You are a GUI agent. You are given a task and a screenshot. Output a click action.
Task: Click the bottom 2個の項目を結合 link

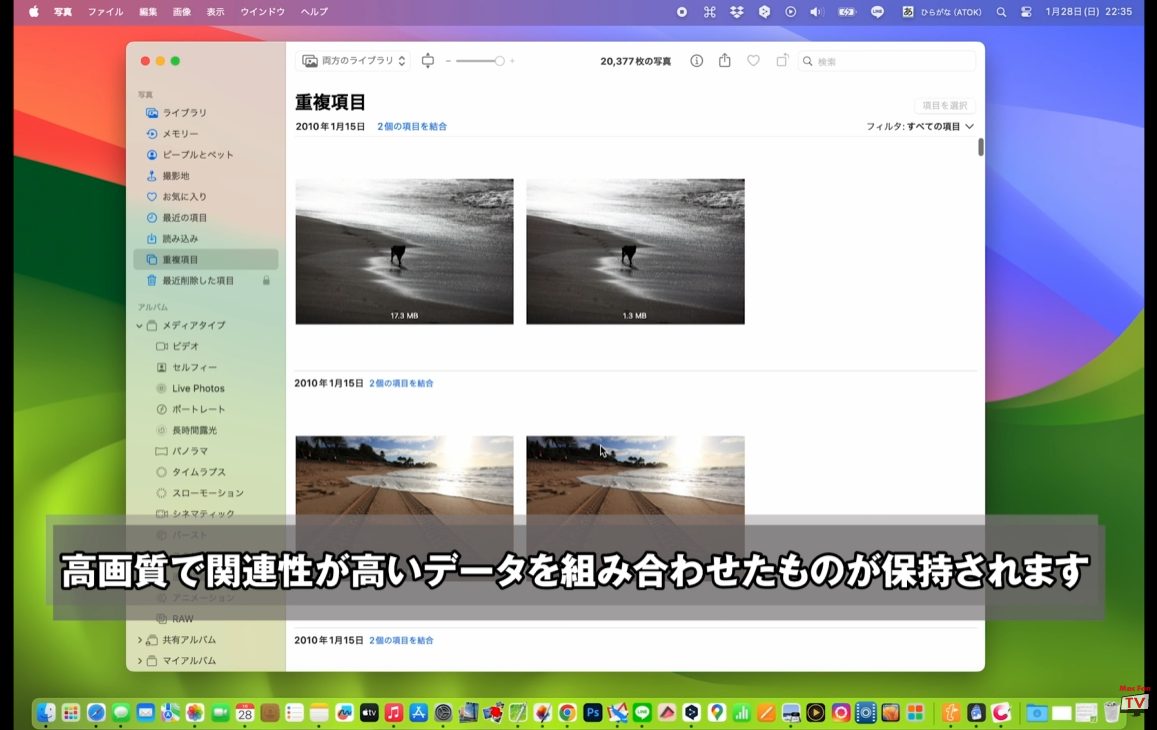tap(401, 640)
